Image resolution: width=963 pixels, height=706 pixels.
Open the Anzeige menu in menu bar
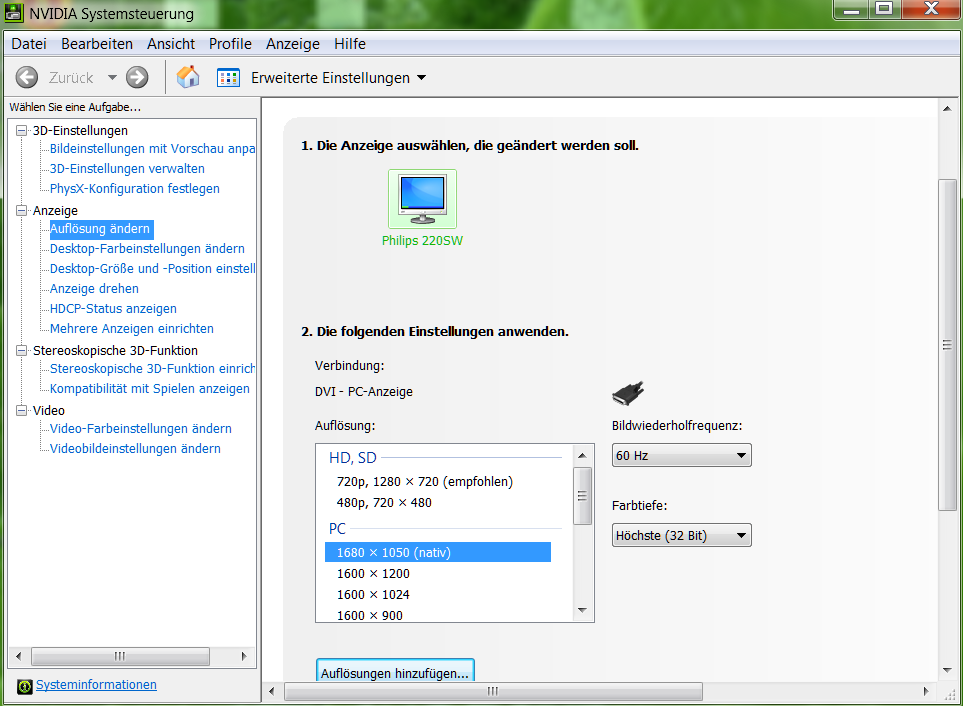coord(293,44)
